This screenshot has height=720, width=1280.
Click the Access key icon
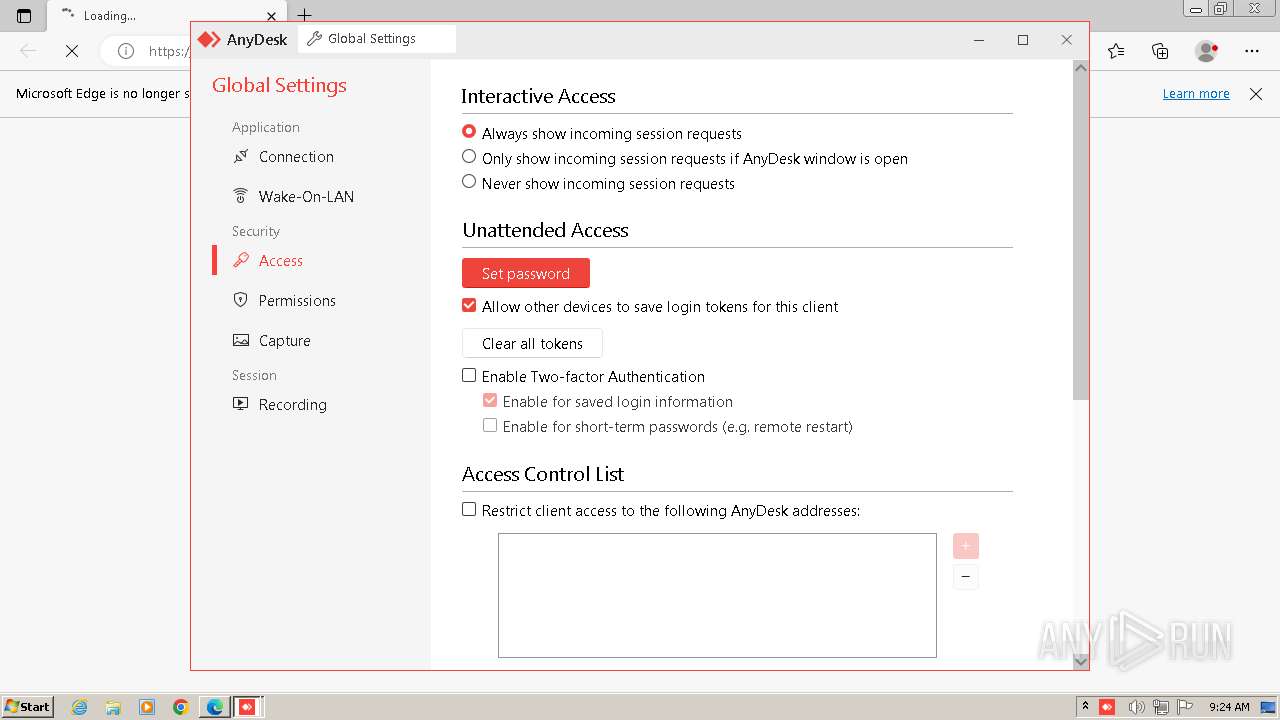(x=240, y=260)
